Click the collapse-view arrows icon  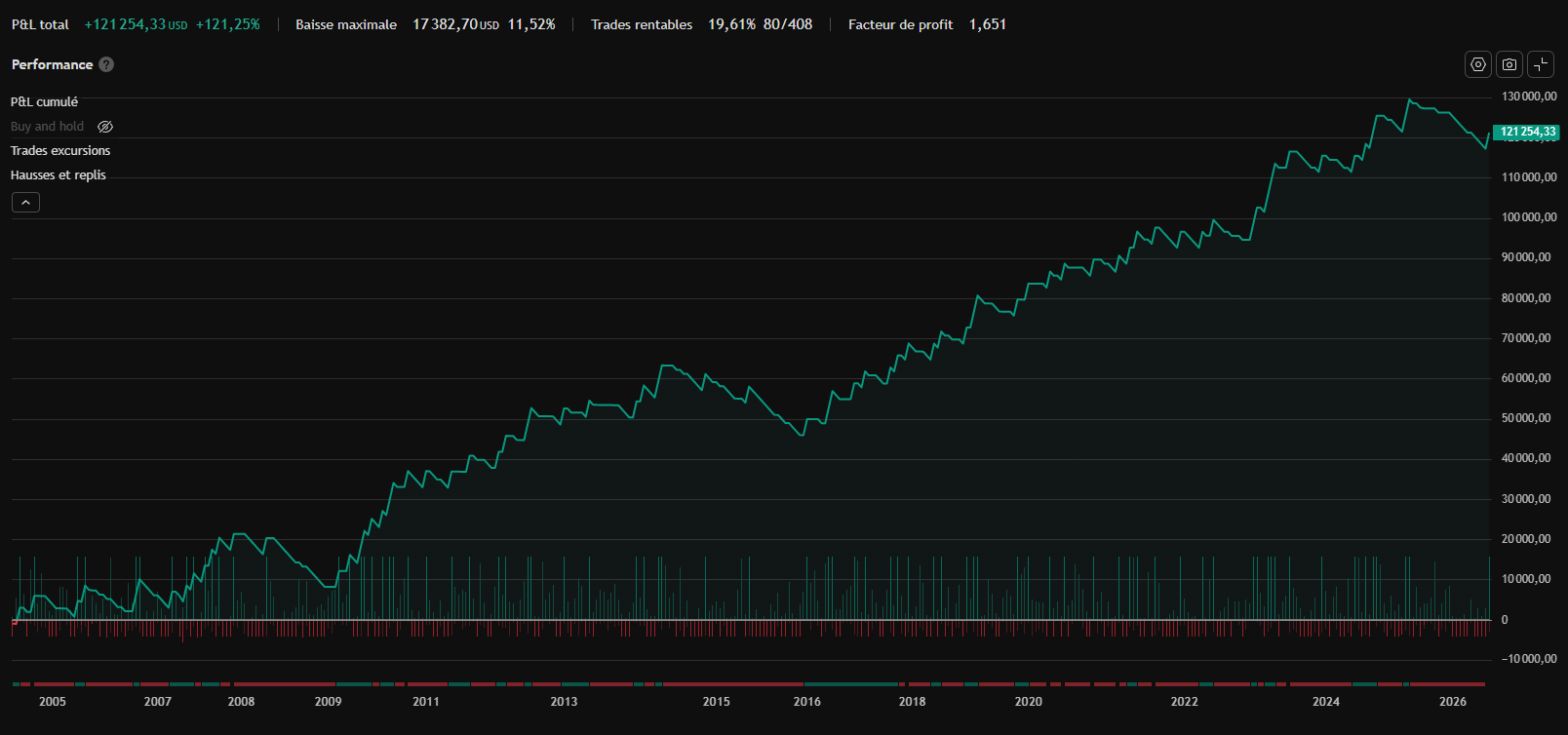(x=1541, y=64)
